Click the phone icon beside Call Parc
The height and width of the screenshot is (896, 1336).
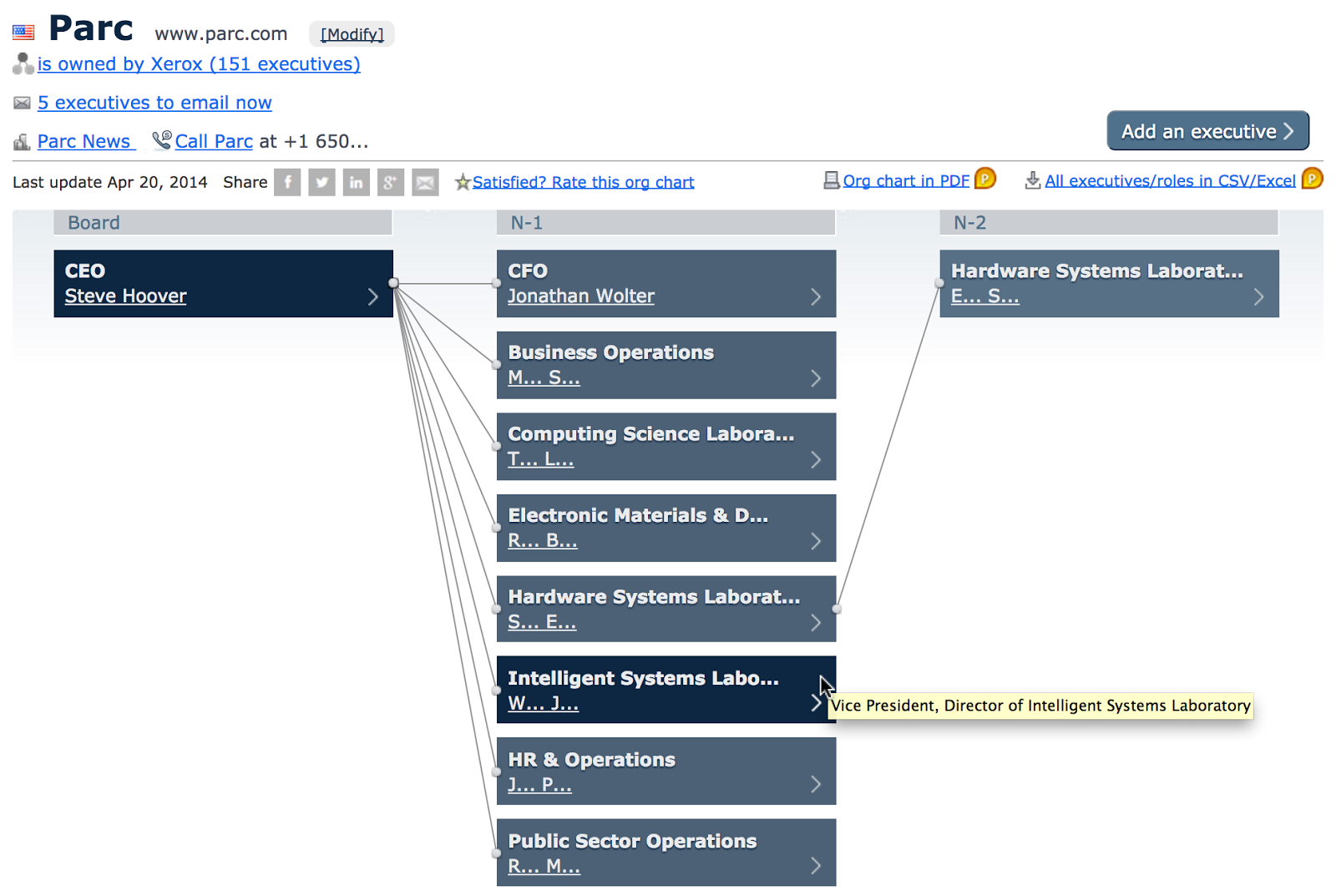pyautogui.click(x=162, y=140)
